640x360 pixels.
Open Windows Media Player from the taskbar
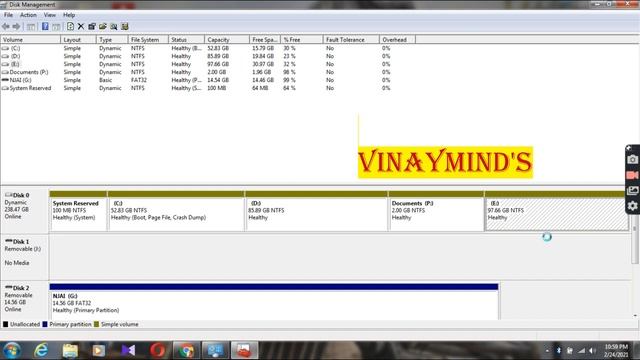point(98,350)
